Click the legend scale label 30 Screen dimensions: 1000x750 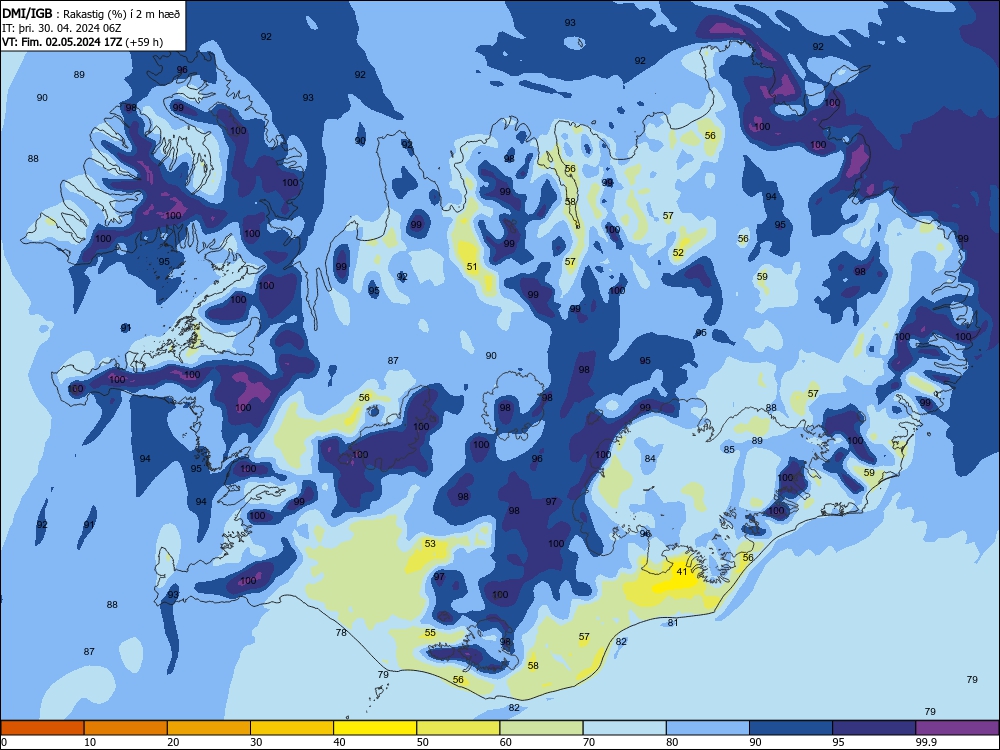tap(256, 742)
